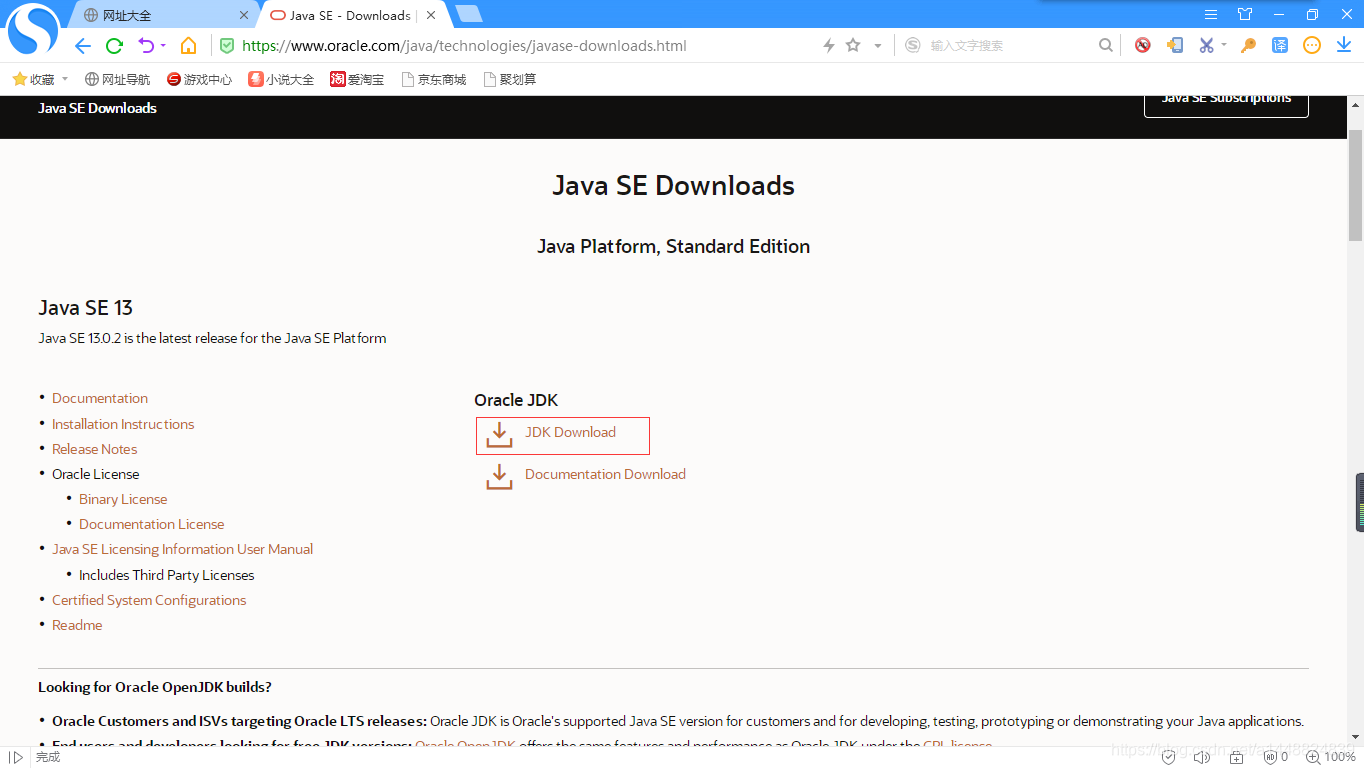The height and width of the screenshot is (768, 1364).
Task: Open the 爱淘宝 bookmark
Action: pos(357,79)
